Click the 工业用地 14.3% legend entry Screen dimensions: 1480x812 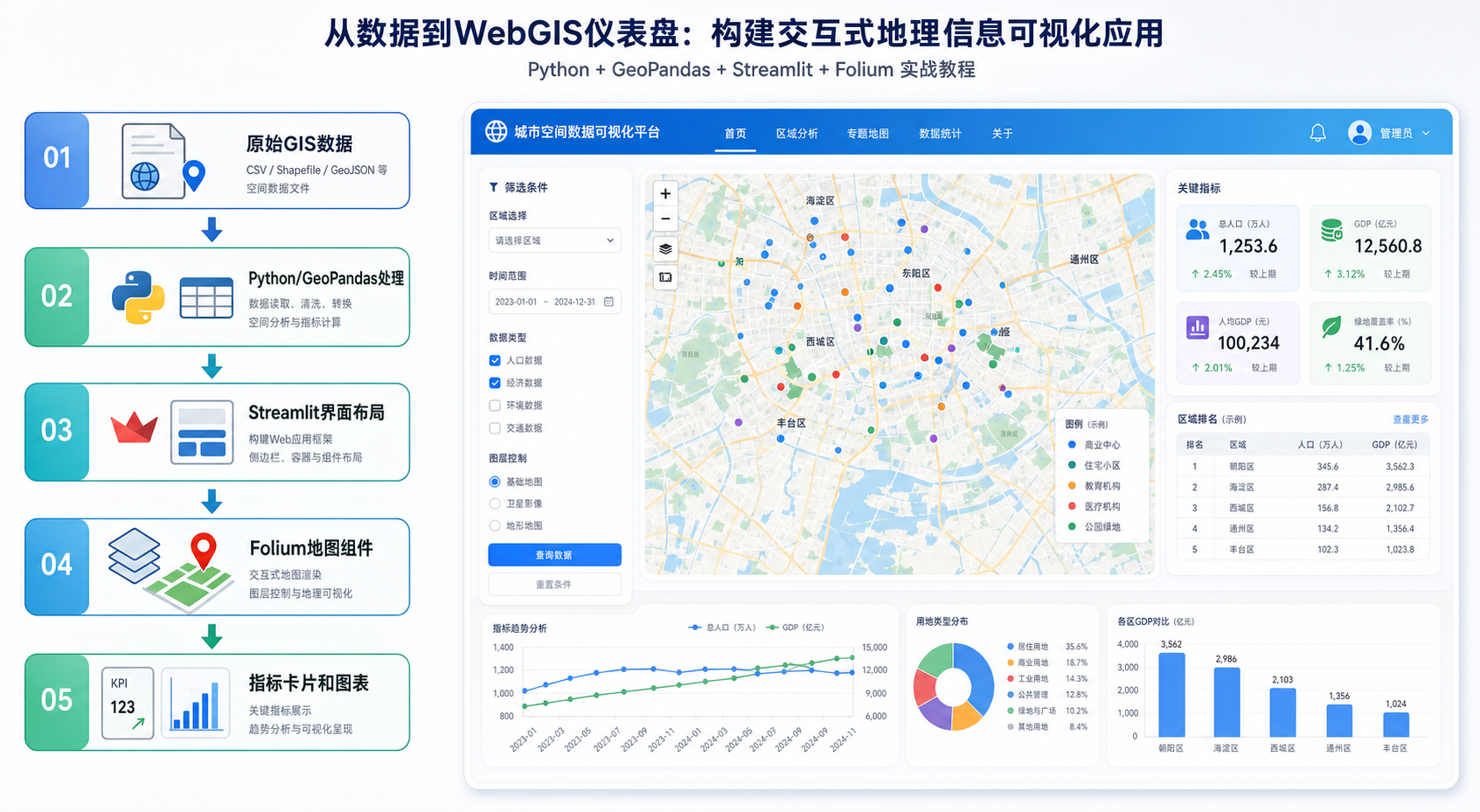tap(1046, 678)
